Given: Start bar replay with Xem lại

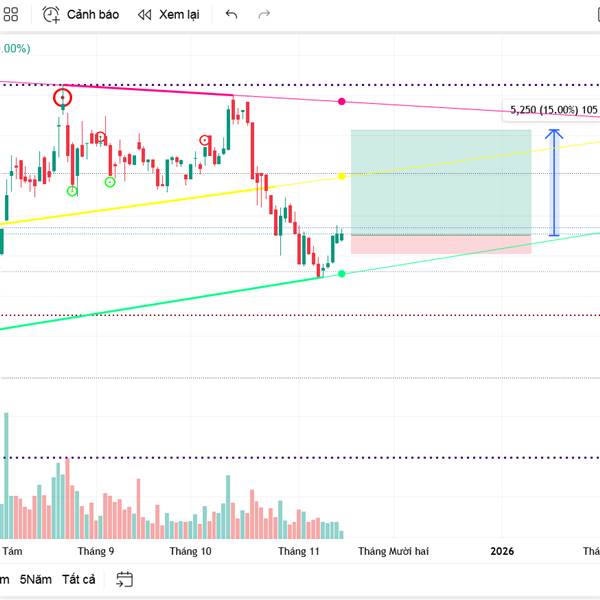Looking at the screenshot, I should 168,15.
